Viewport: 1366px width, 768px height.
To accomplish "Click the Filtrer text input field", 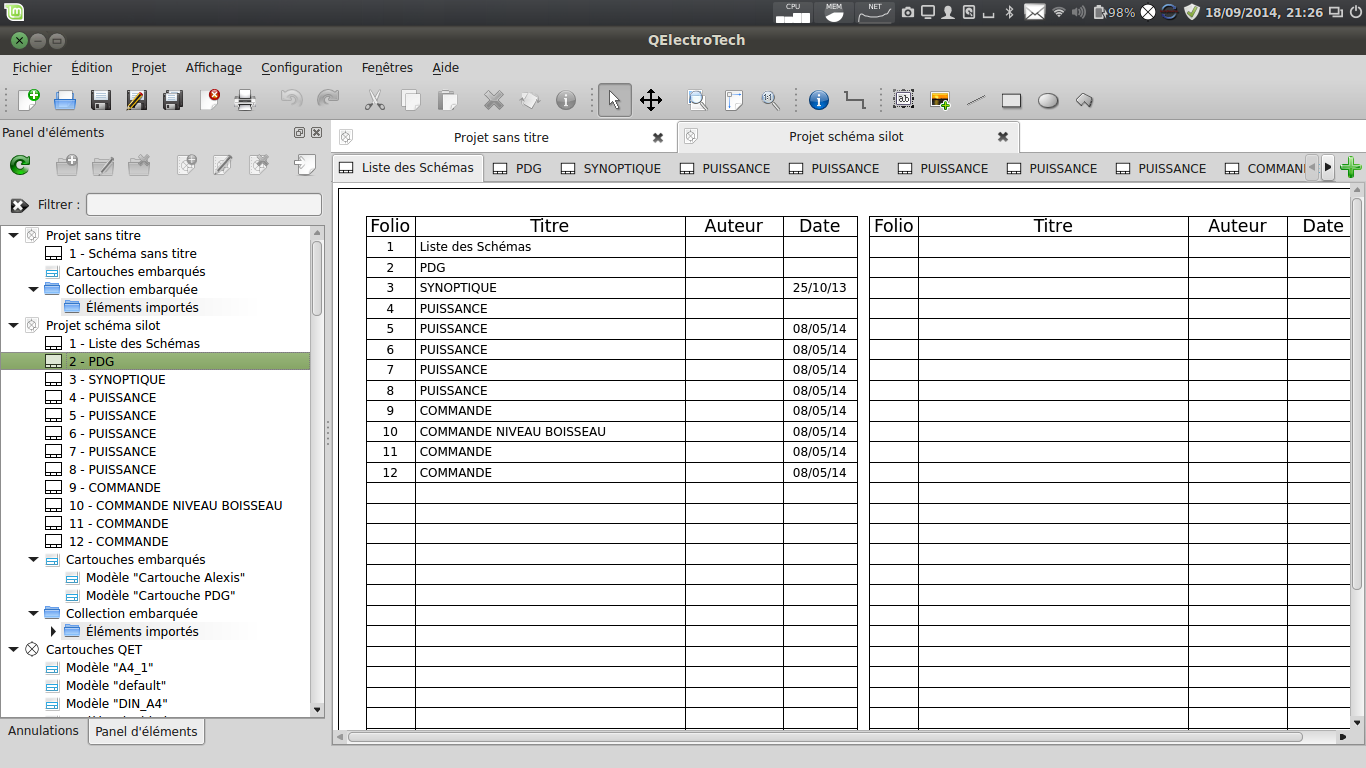I will pos(204,205).
